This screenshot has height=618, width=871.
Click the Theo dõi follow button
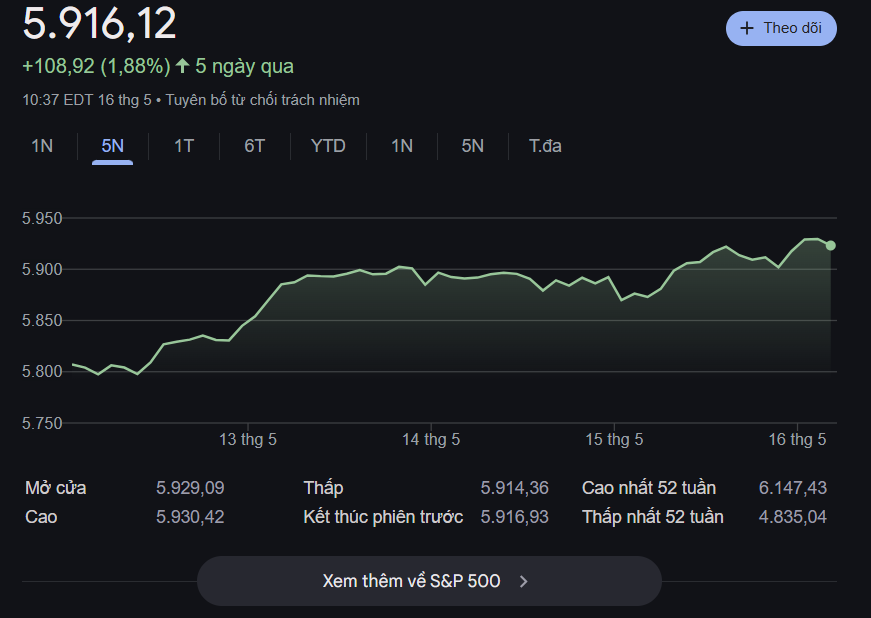781,28
